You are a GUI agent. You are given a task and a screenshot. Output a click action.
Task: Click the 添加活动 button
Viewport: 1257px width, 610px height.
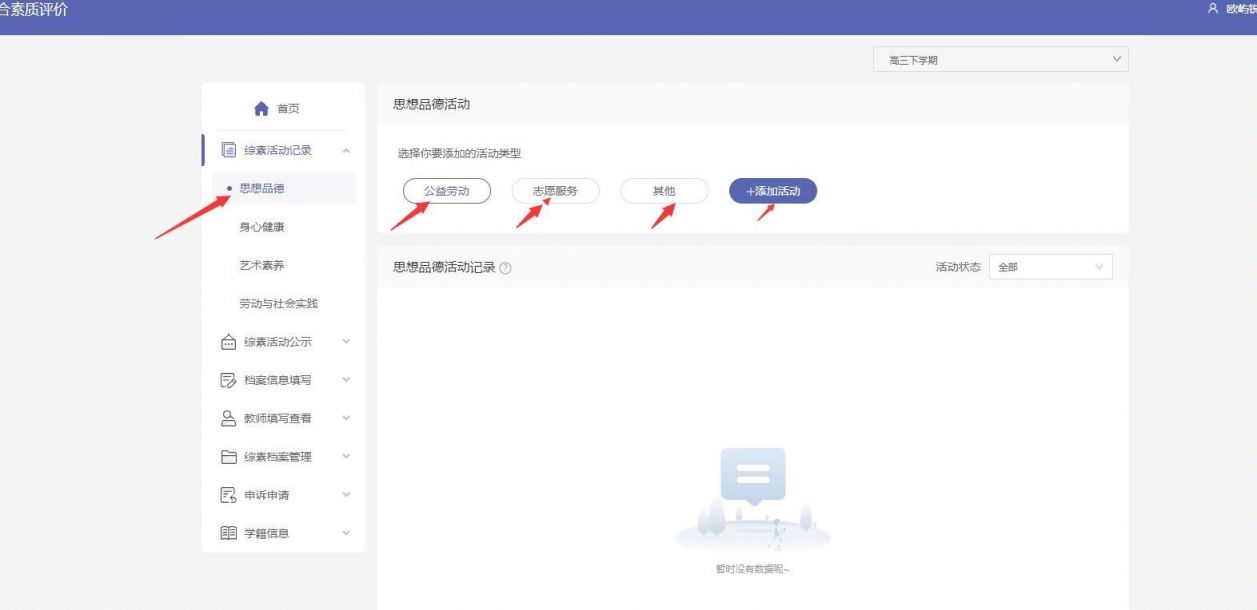pos(772,190)
